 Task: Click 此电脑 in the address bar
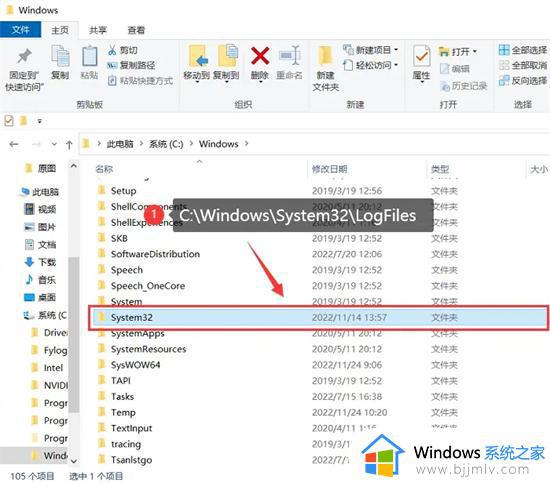pyautogui.click(x=120, y=144)
